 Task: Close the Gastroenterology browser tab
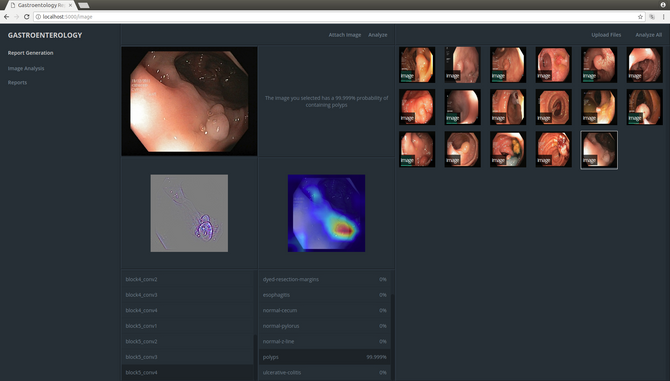[x=71, y=5]
